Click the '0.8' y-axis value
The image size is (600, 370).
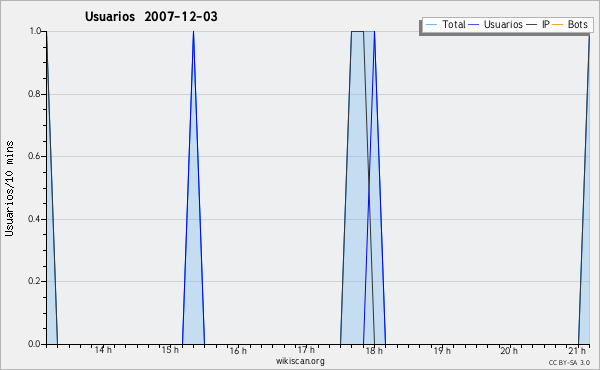(34, 94)
